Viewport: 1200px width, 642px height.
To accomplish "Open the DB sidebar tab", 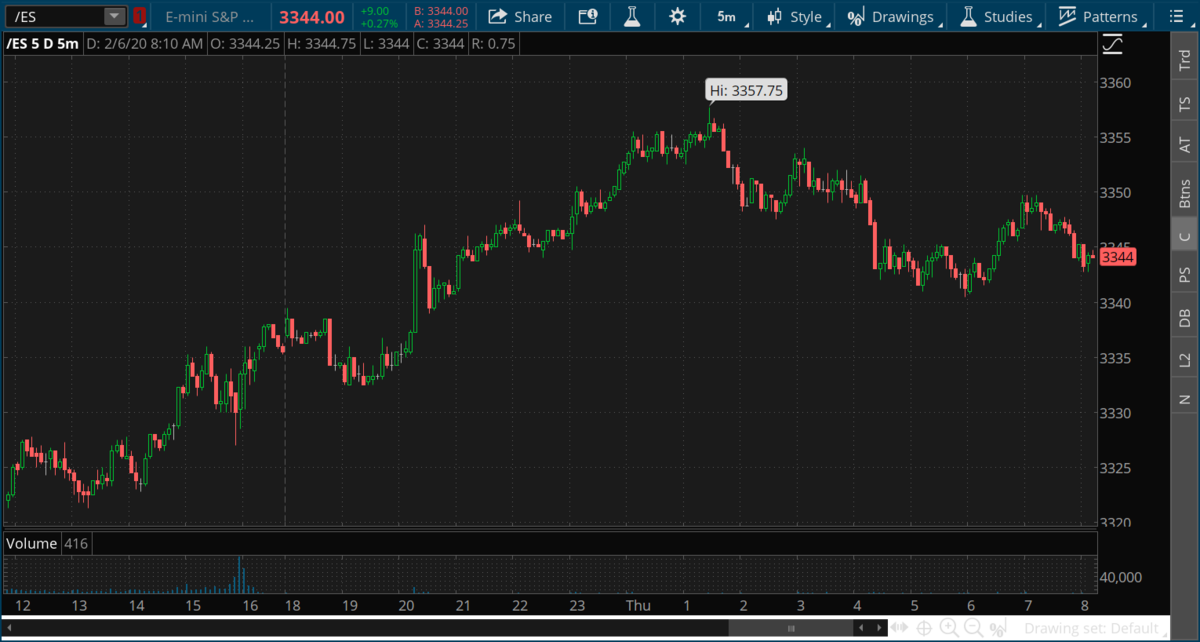I will [1185, 317].
